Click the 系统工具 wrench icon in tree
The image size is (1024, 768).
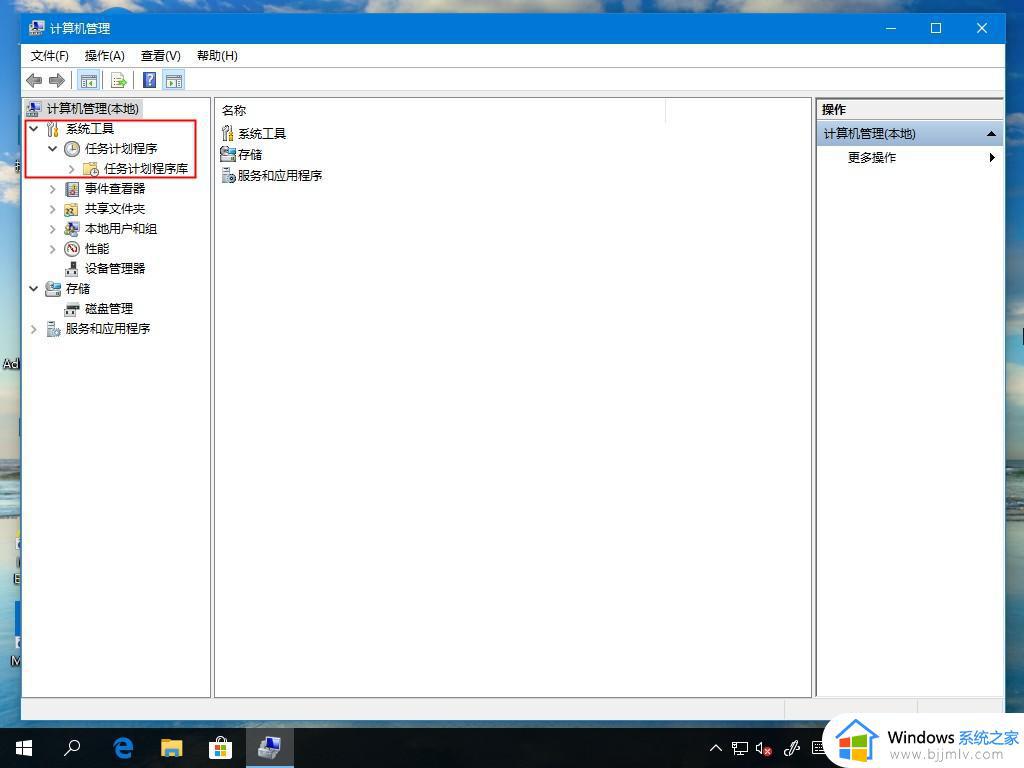click(x=53, y=129)
